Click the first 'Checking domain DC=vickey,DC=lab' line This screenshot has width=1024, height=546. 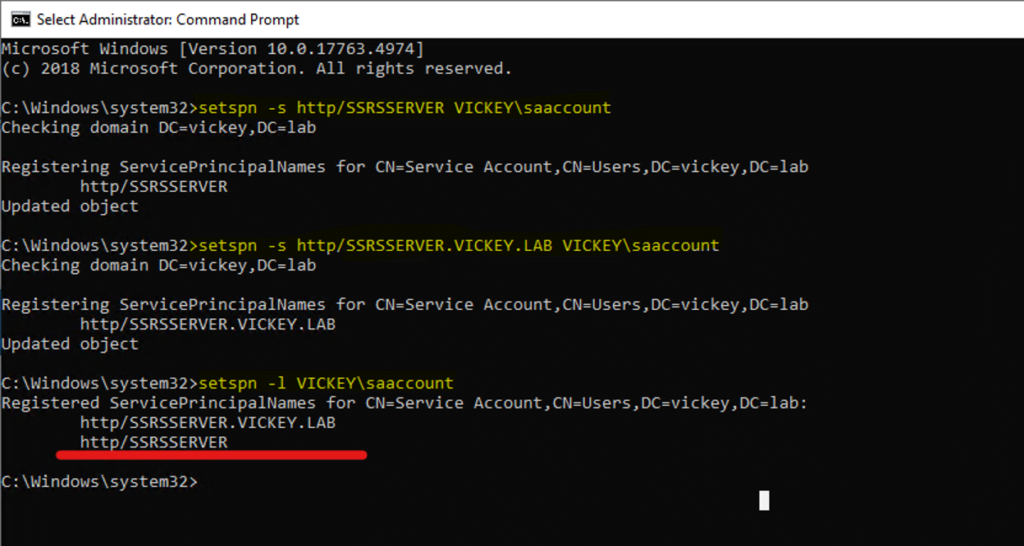pos(159,127)
